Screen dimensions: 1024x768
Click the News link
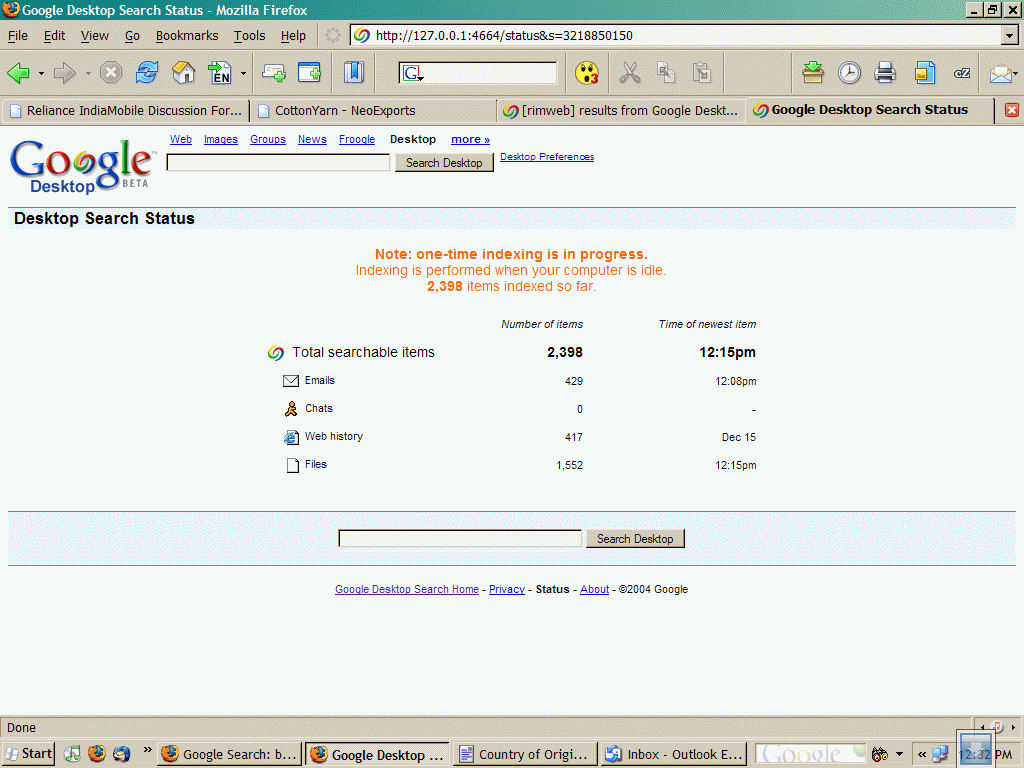click(312, 139)
